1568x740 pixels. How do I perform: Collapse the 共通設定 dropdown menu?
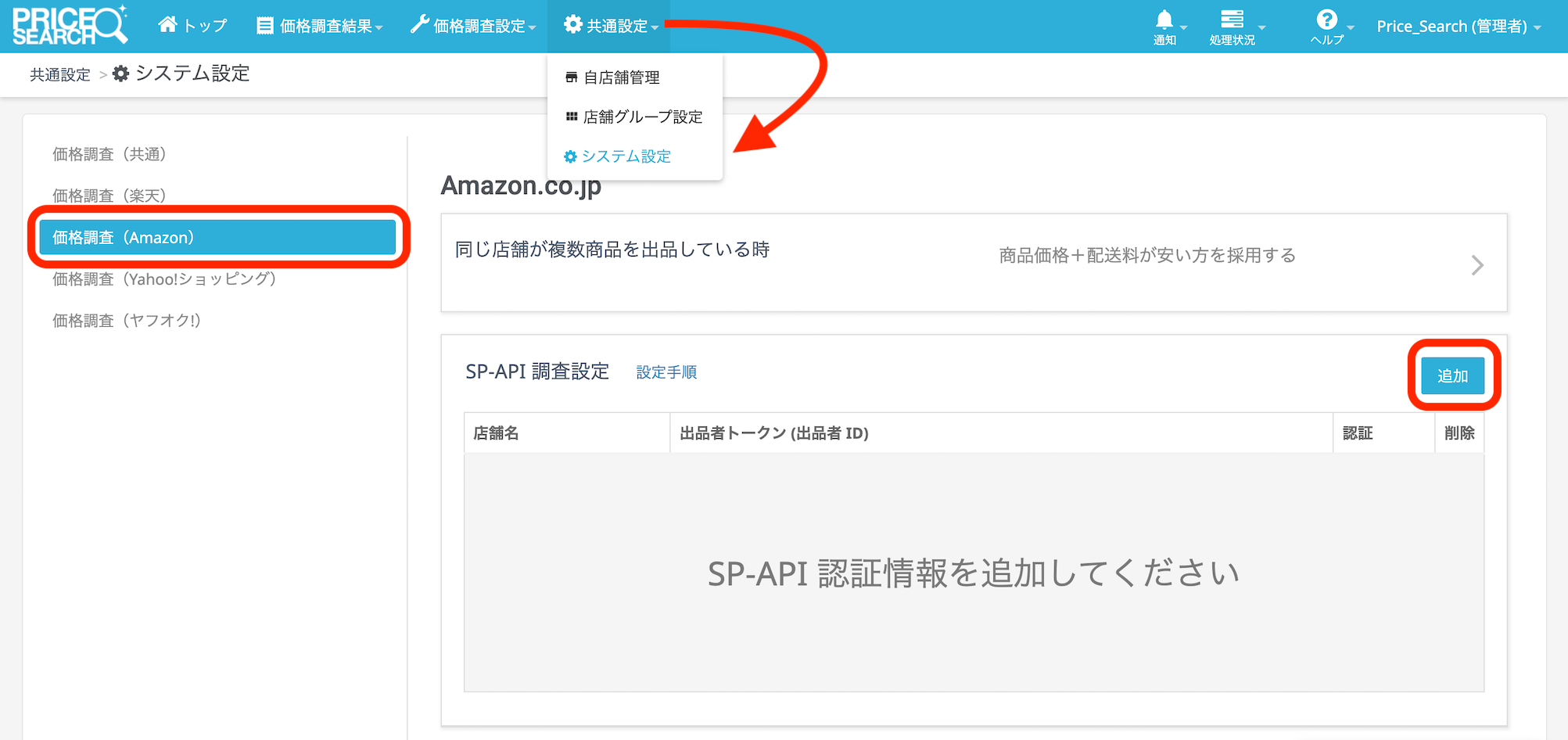[x=612, y=26]
